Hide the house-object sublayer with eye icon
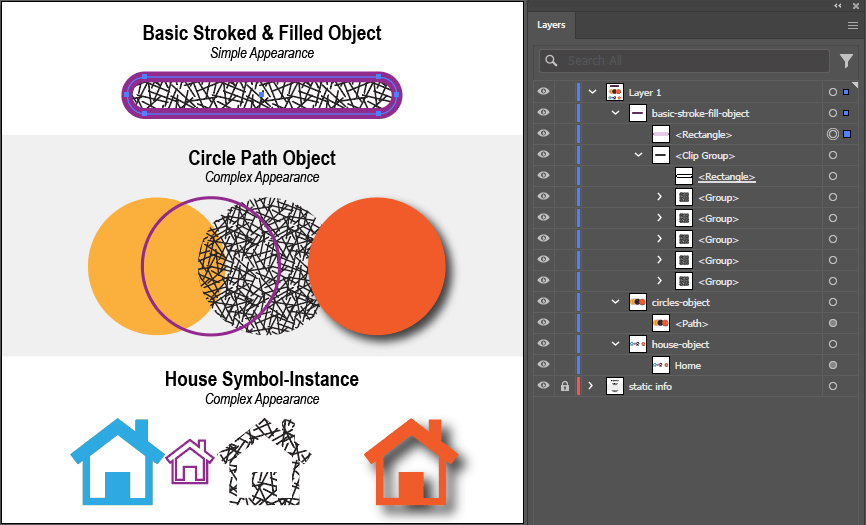This screenshot has height=525, width=866. pos(544,344)
